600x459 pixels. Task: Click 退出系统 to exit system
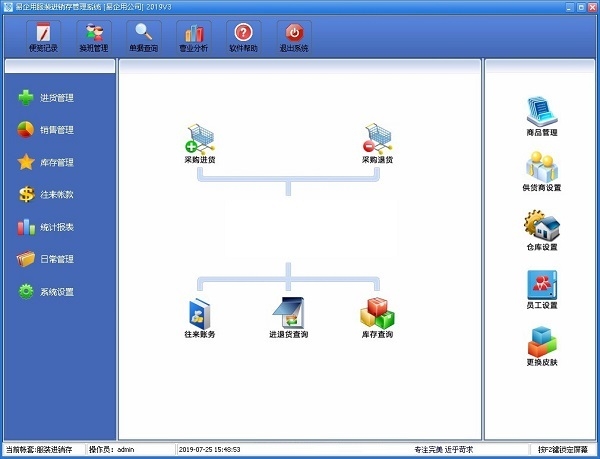click(x=293, y=36)
